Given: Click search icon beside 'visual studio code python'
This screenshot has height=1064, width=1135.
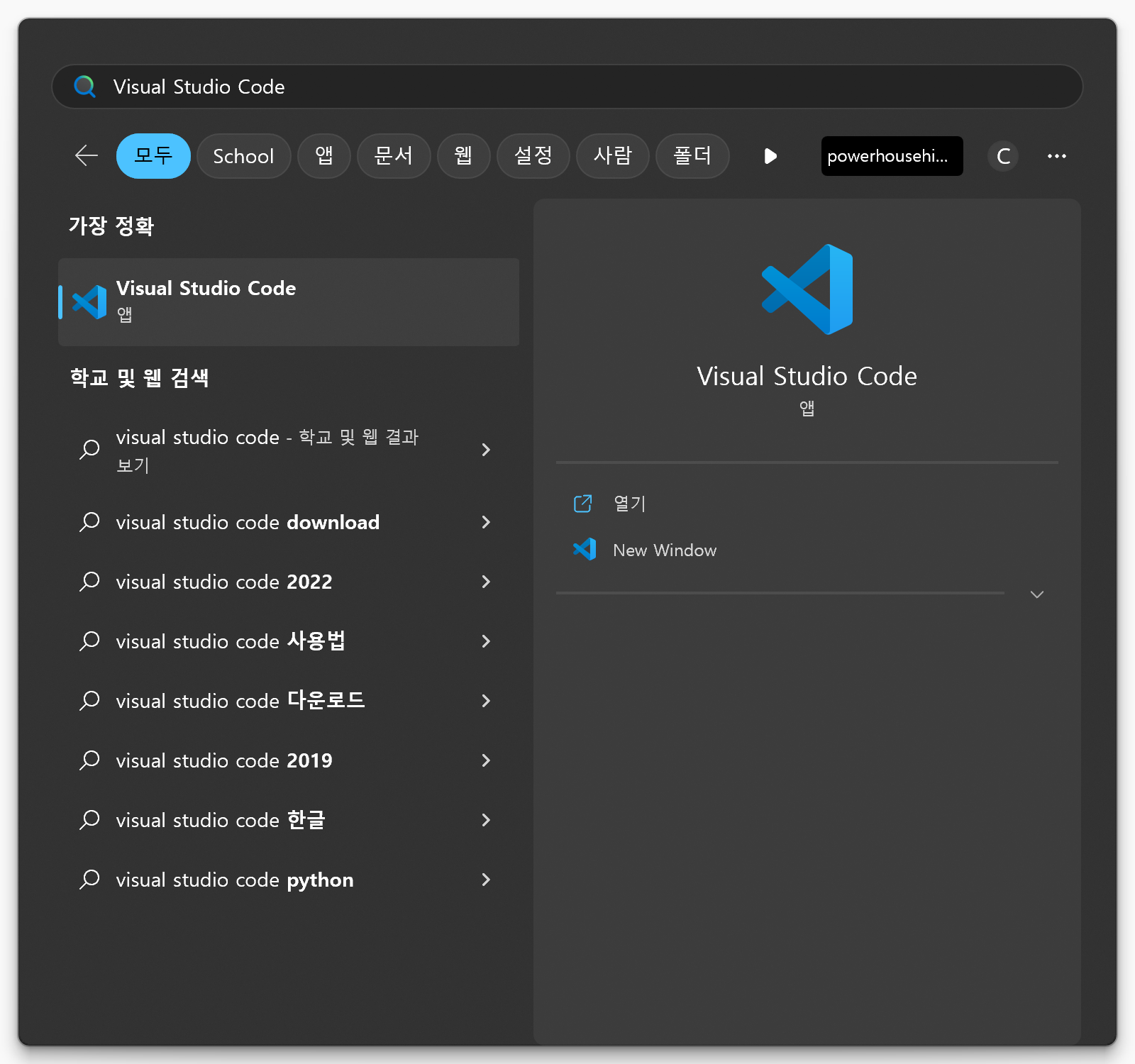Looking at the screenshot, I should click(x=89, y=880).
